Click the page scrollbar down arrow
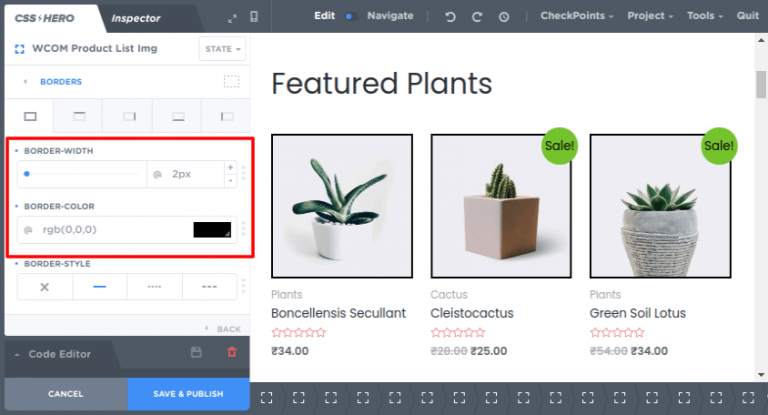Viewport: 768px width, 415px height. tap(761, 375)
